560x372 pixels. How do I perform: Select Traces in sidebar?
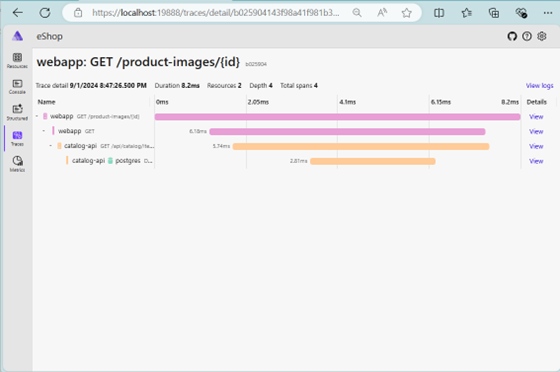[17, 138]
